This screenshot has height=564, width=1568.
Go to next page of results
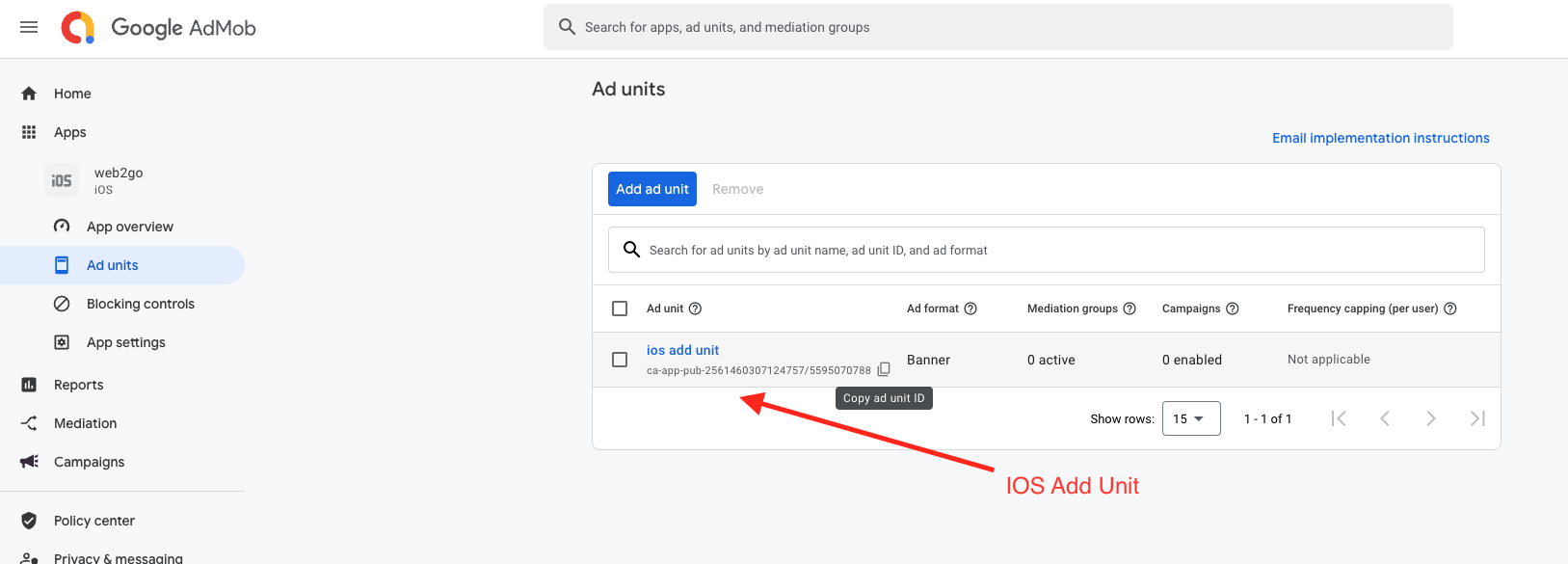(1431, 418)
